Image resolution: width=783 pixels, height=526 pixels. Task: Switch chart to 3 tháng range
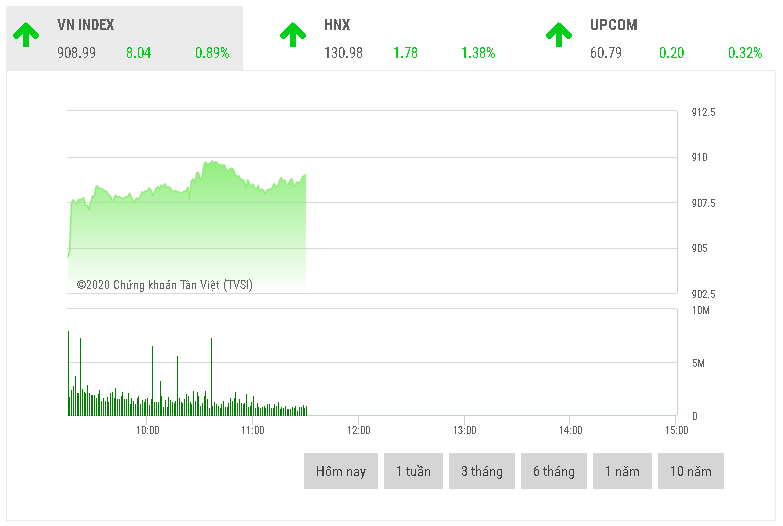tap(482, 471)
